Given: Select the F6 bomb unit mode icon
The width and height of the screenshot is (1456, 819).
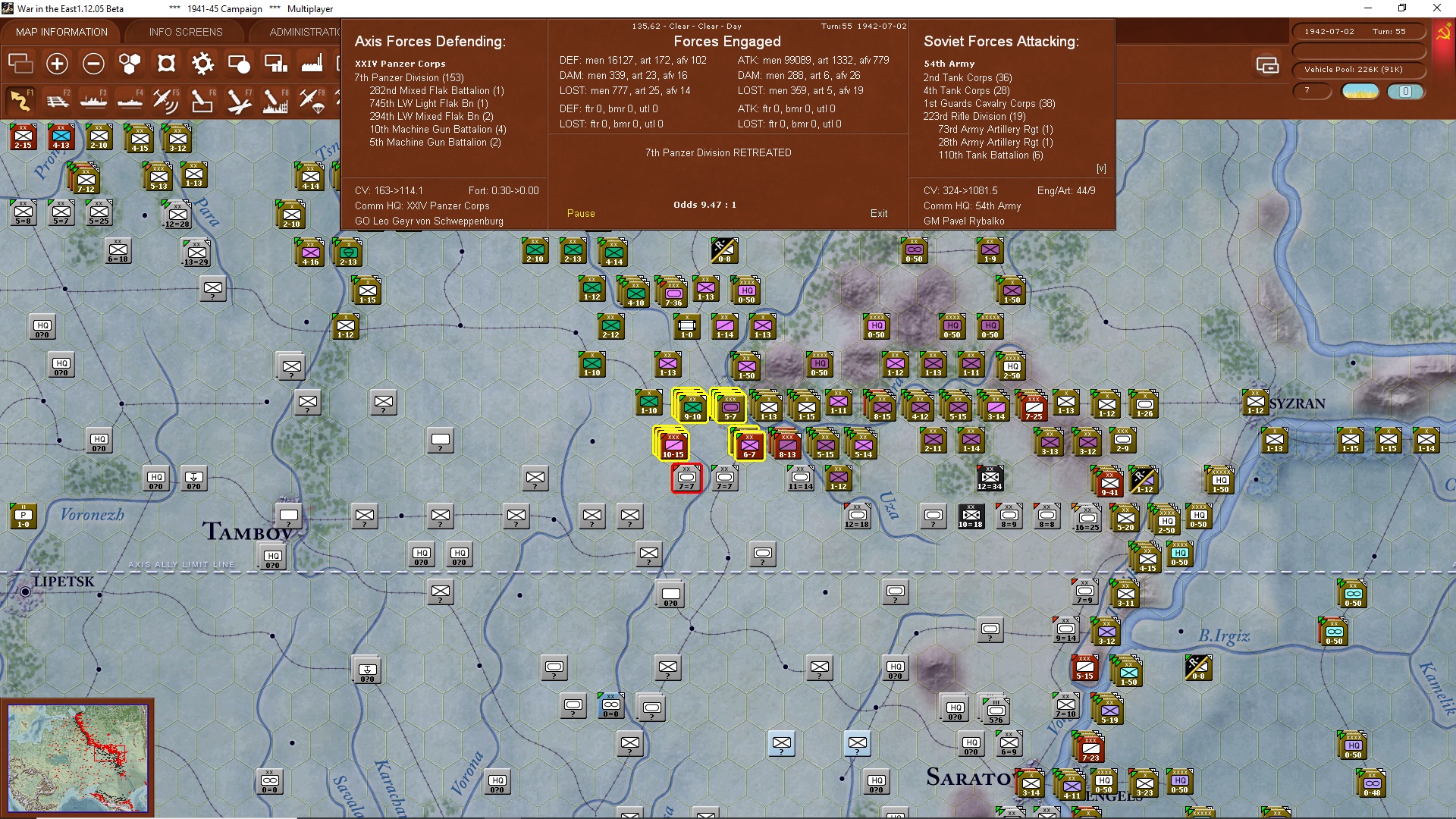Looking at the screenshot, I should point(202,100).
